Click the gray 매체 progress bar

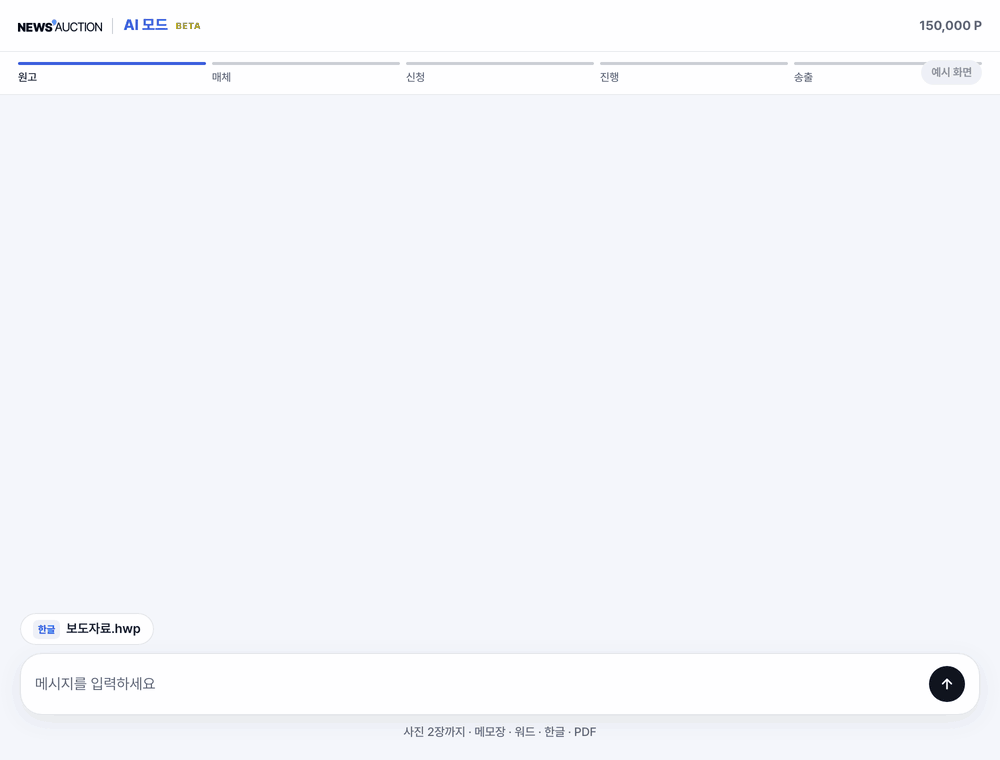pos(305,63)
